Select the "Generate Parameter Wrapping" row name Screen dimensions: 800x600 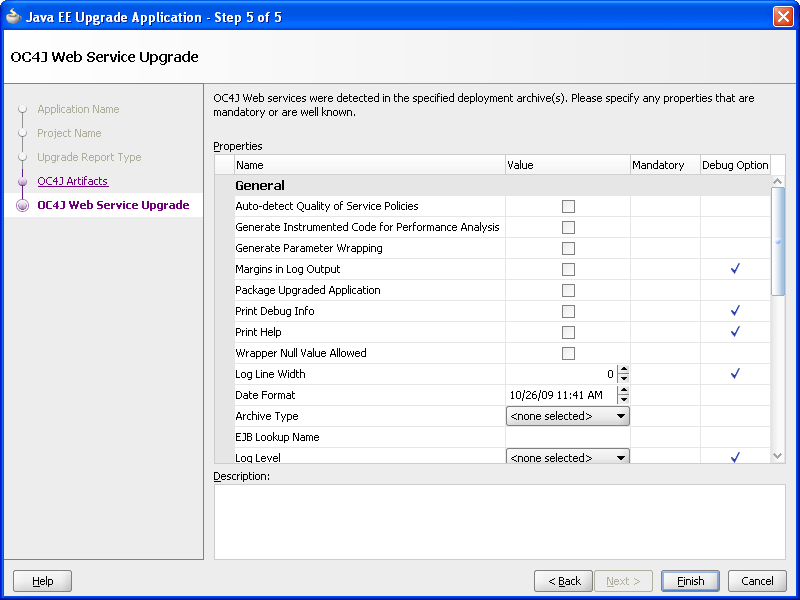pos(309,248)
